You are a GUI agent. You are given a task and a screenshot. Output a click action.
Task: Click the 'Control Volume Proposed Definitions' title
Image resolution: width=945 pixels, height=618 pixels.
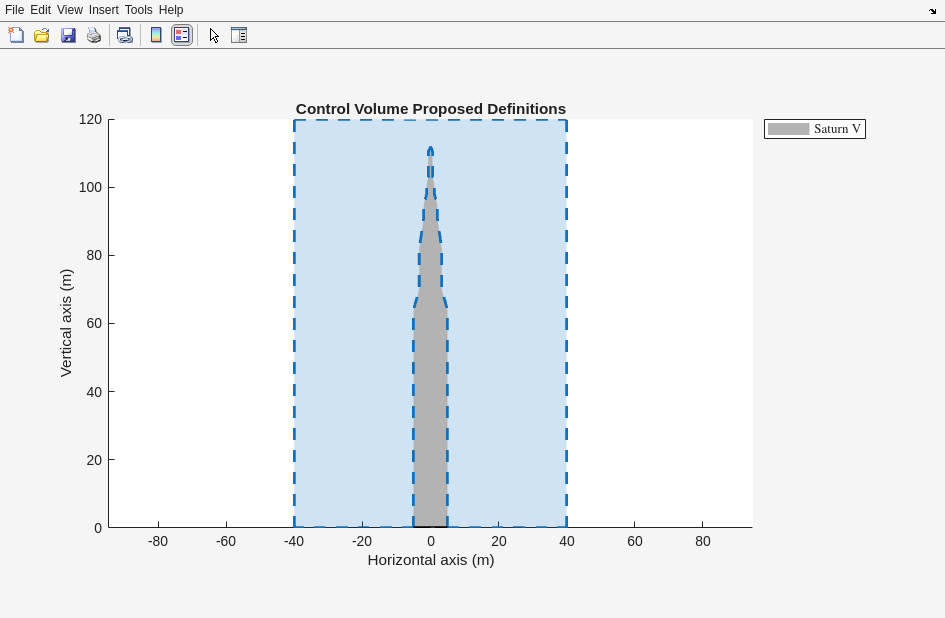430,109
